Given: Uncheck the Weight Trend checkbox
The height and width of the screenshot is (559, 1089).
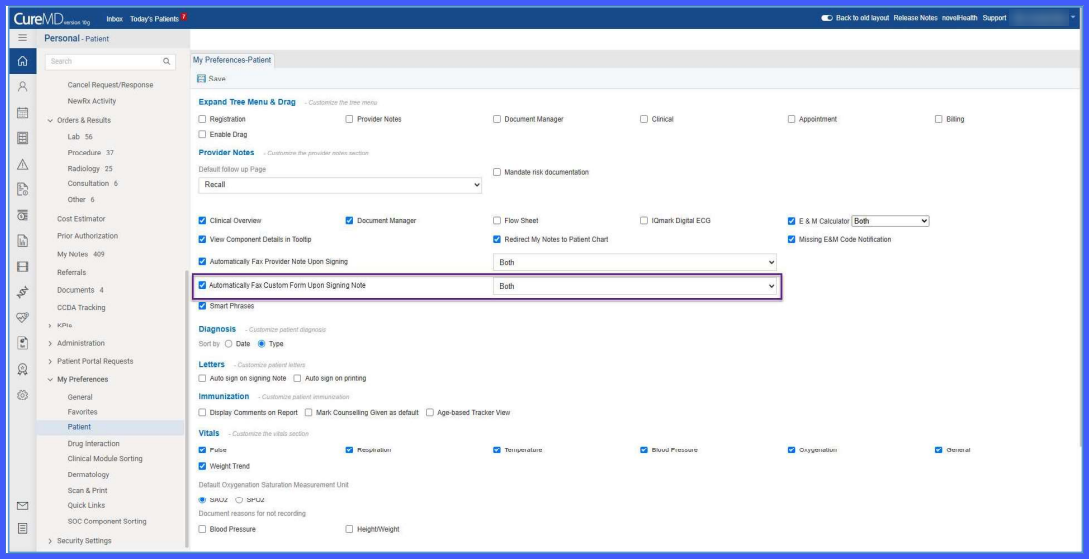Looking at the screenshot, I should pyautogui.click(x=203, y=466).
